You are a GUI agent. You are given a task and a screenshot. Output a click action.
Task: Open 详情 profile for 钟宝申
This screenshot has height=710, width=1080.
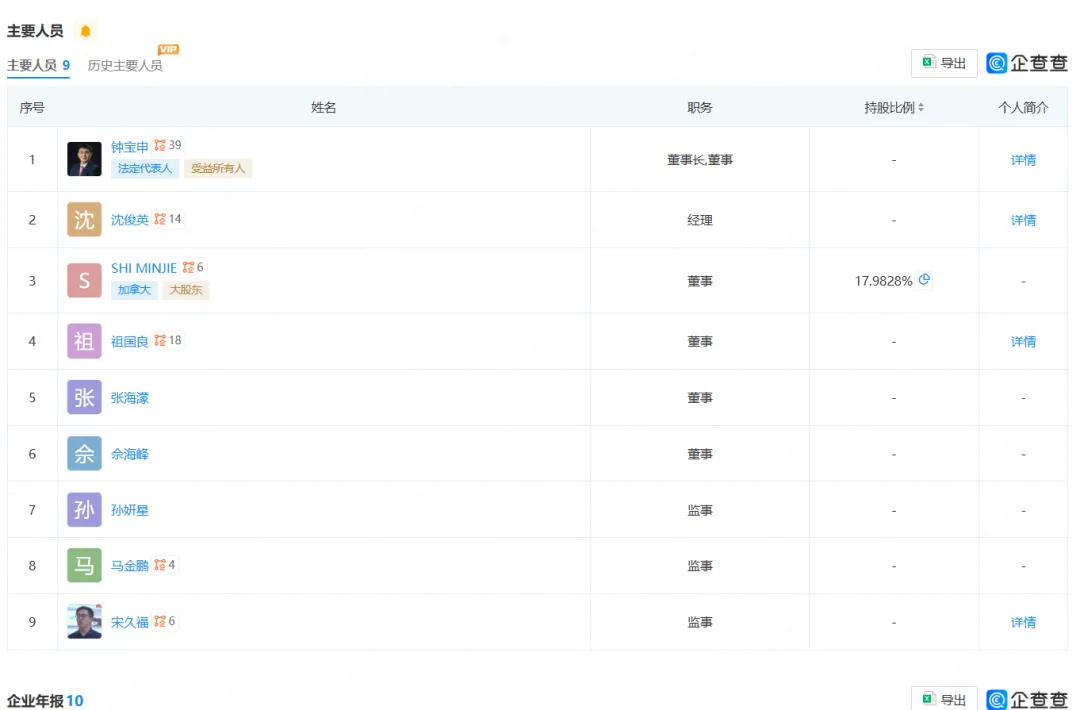[1023, 160]
